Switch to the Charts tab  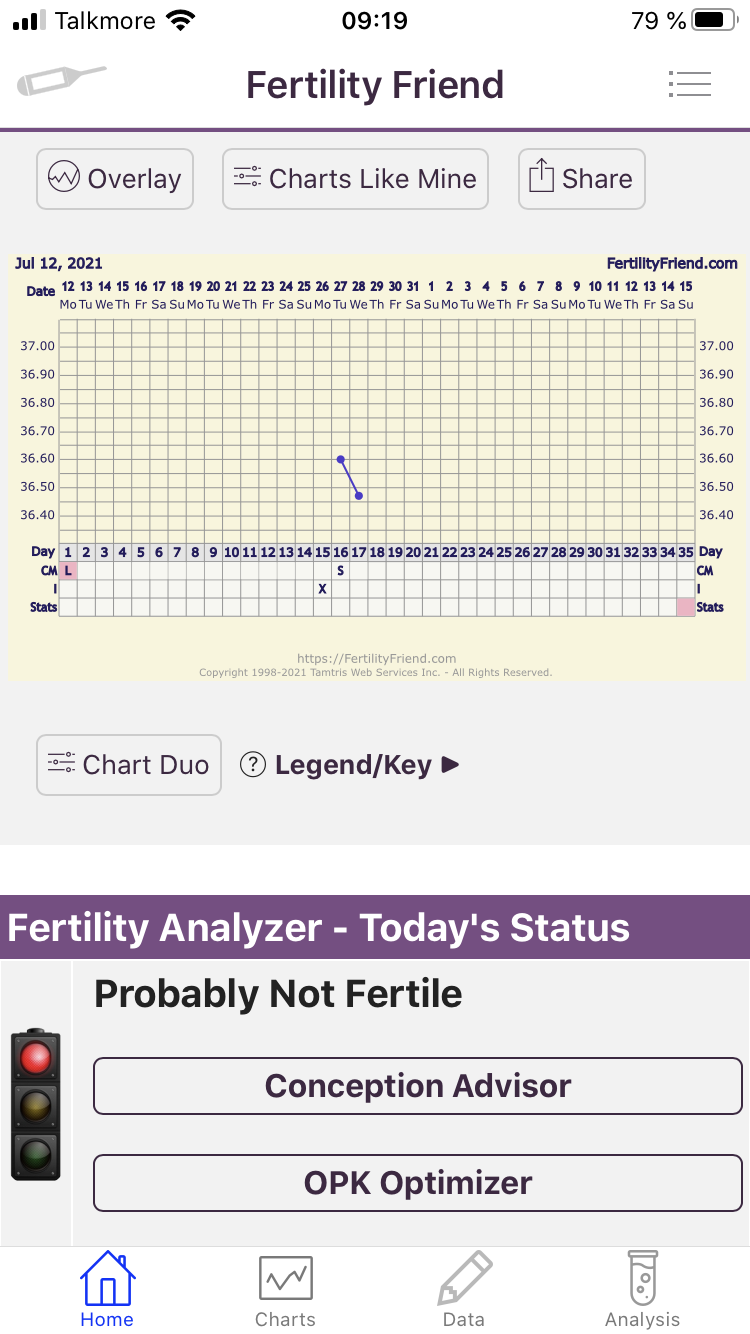click(x=285, y=1290)
